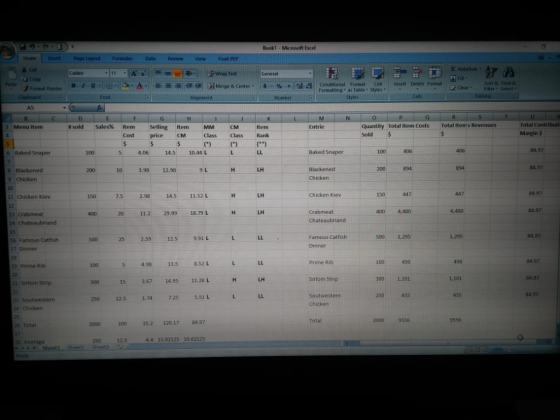Open Find & Select binoculars
The width and height of the screenshot is (560, 420).
coord(508,79)
